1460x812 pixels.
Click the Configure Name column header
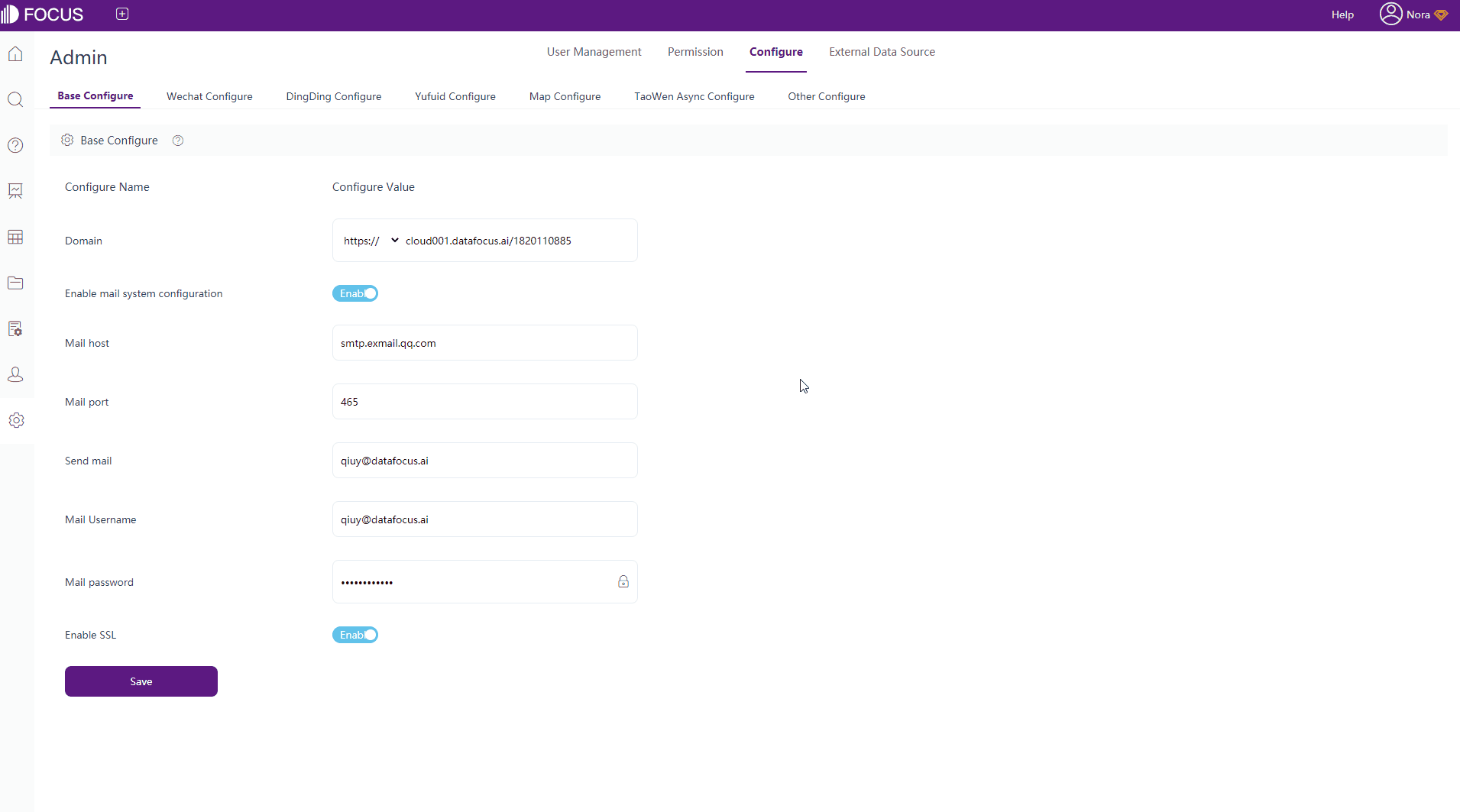107,187
